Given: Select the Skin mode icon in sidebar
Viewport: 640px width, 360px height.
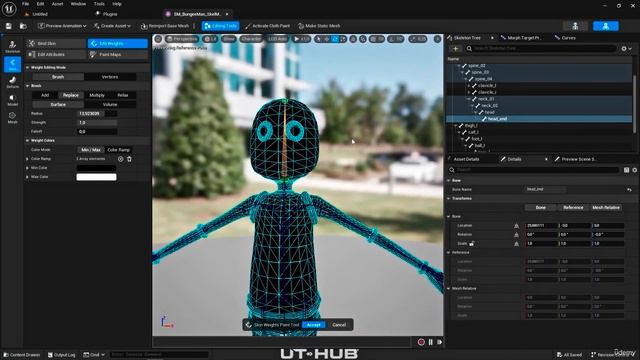Looking at the screenshot, I should (12, 64).
